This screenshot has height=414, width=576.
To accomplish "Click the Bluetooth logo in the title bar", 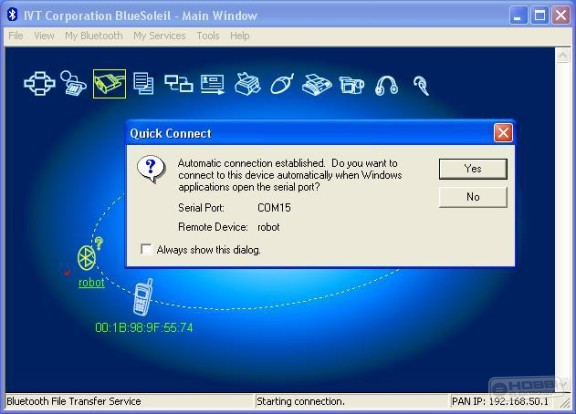I will 12,15.
